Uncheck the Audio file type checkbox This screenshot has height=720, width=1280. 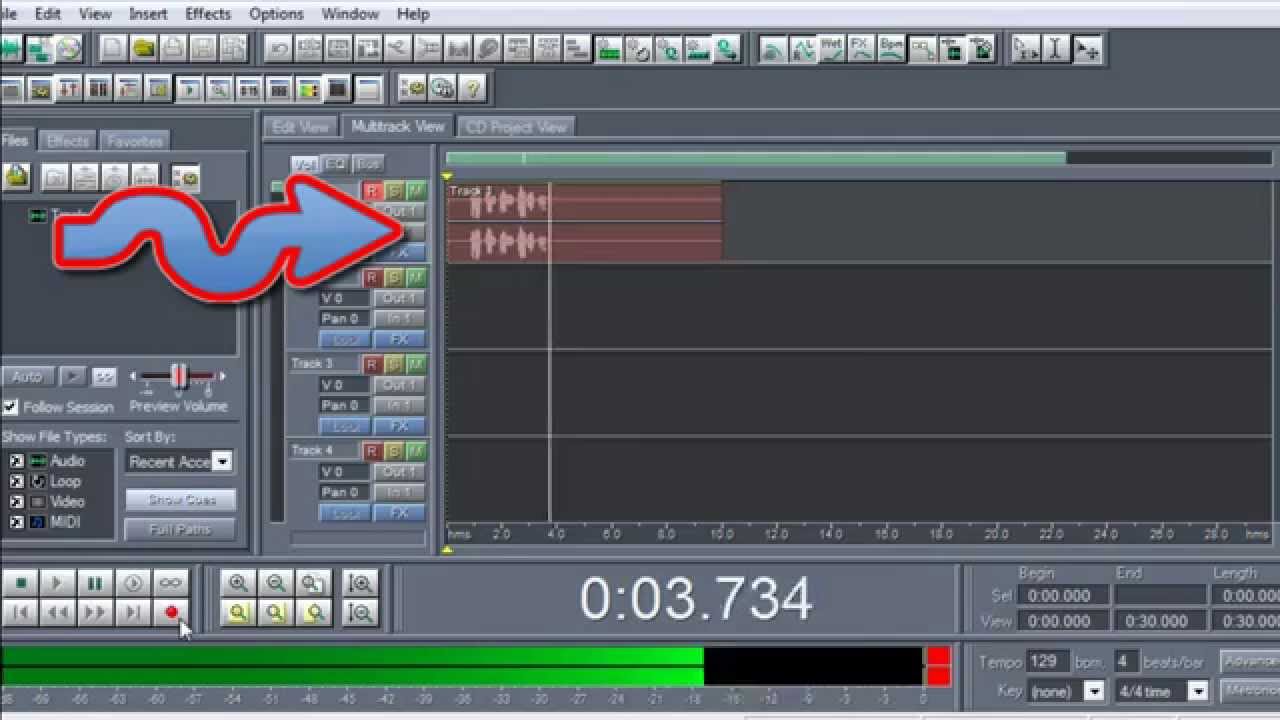click(16, 461)
